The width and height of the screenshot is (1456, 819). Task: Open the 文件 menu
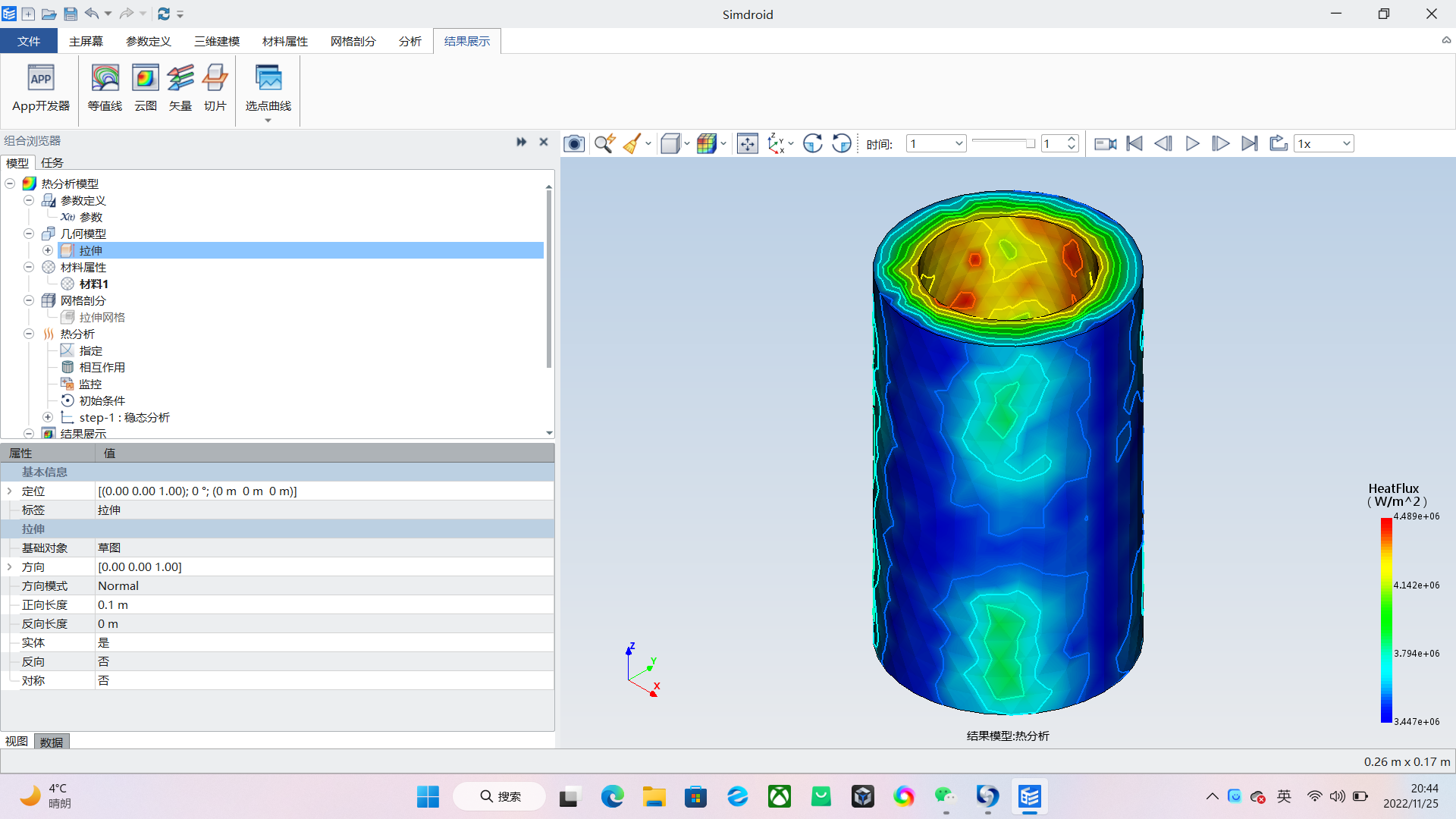29,41
